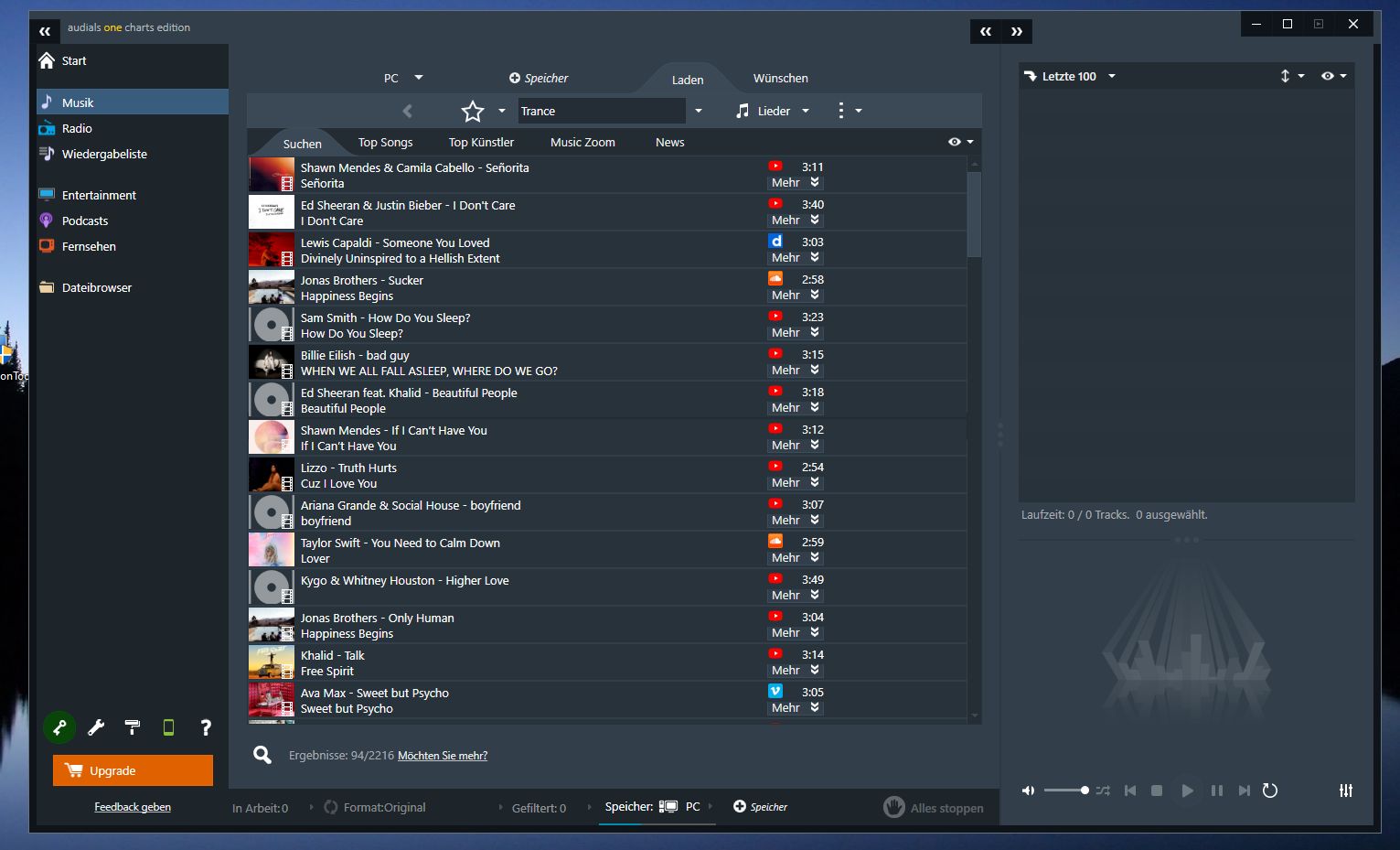Open the equalizer mixer icon

[1346, 791]
